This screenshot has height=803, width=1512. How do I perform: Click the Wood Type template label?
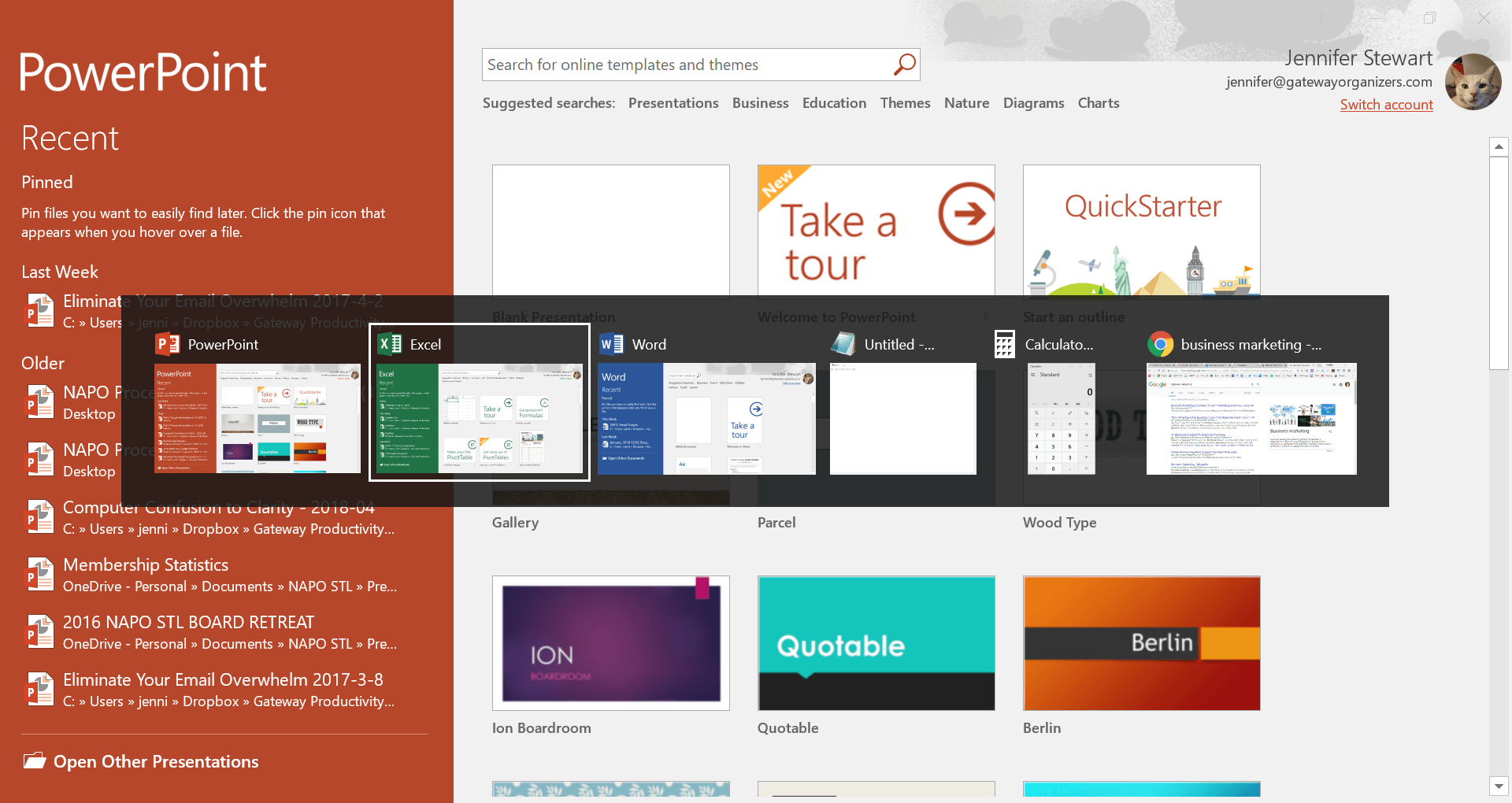pyautogui.click(x=1059, y=523)
